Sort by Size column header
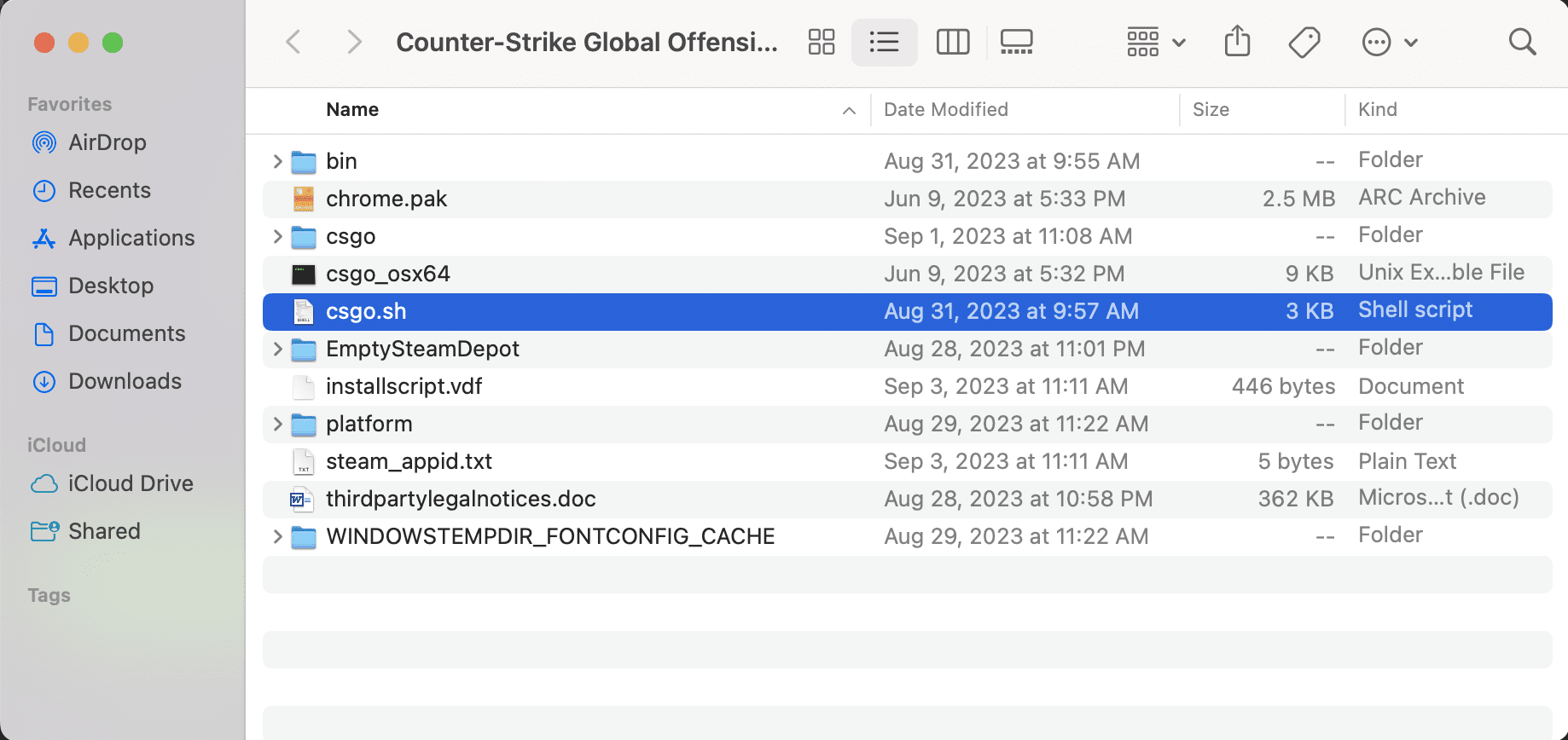Viewport: 1568px width, 740px height. point(1211,109)
